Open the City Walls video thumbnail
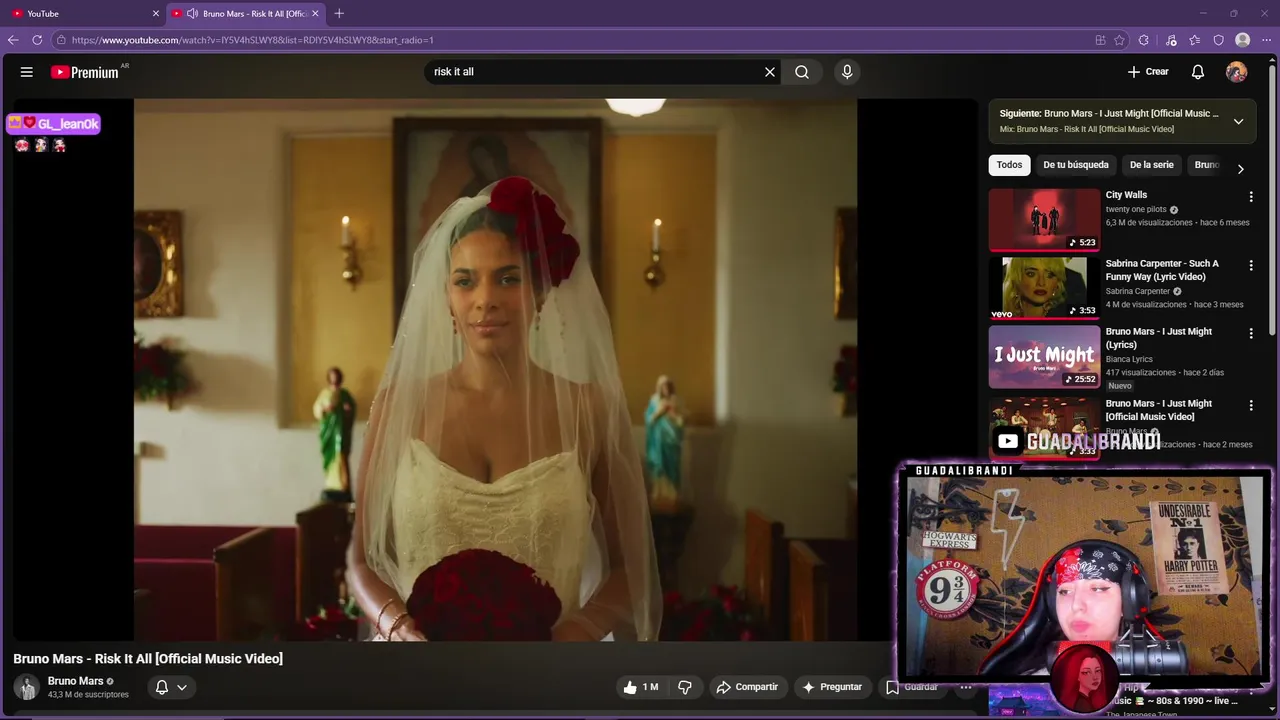Screen dimensions: 1280x720 pyautogui.click(x=1044, y=219)
